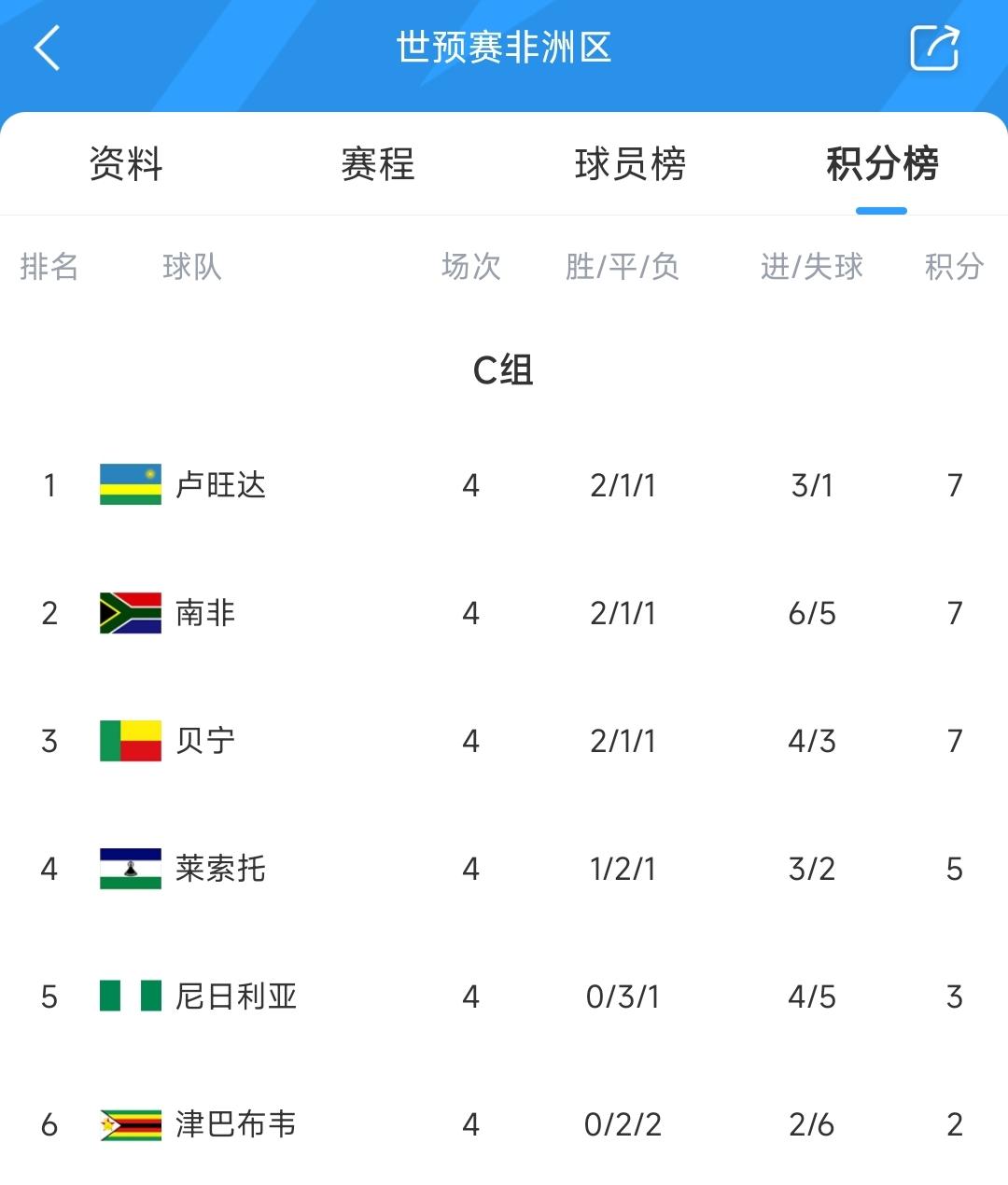Select the 积分榜 tab
1008x1185 pixels.
pos(882,164)
